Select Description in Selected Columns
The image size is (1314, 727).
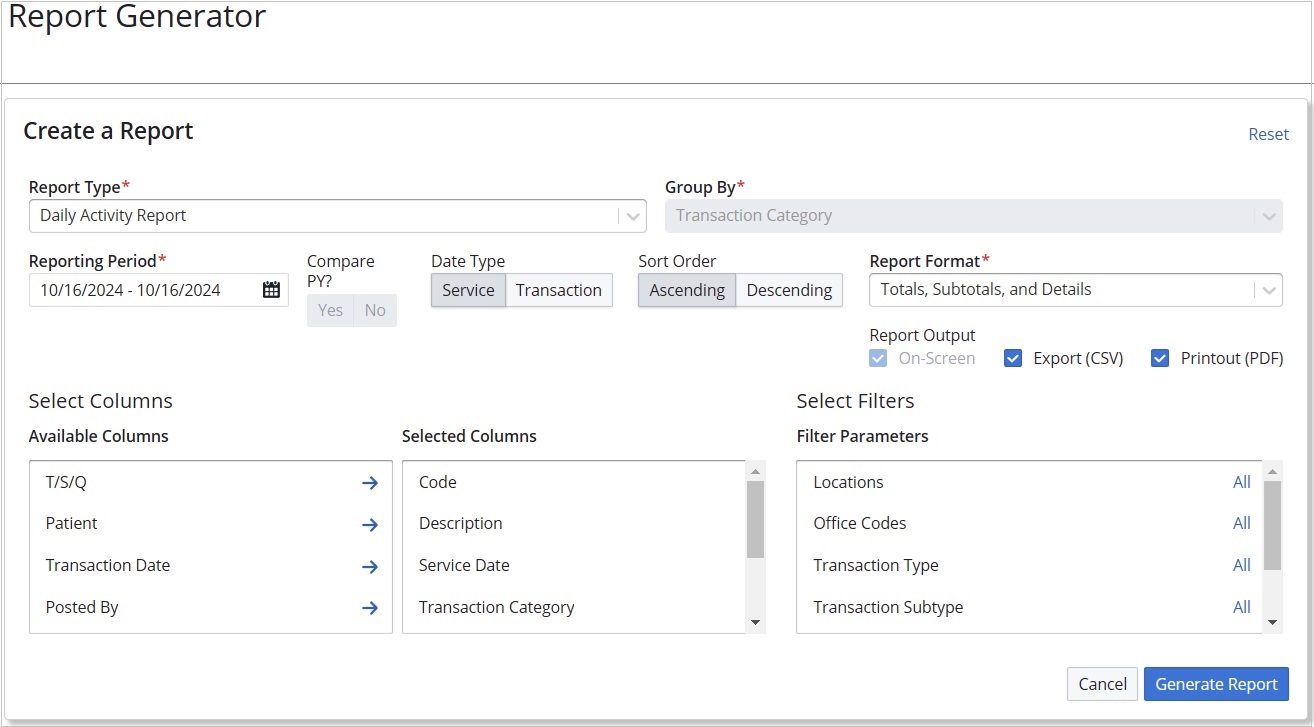pyautogui.click(x=460, y=523)
